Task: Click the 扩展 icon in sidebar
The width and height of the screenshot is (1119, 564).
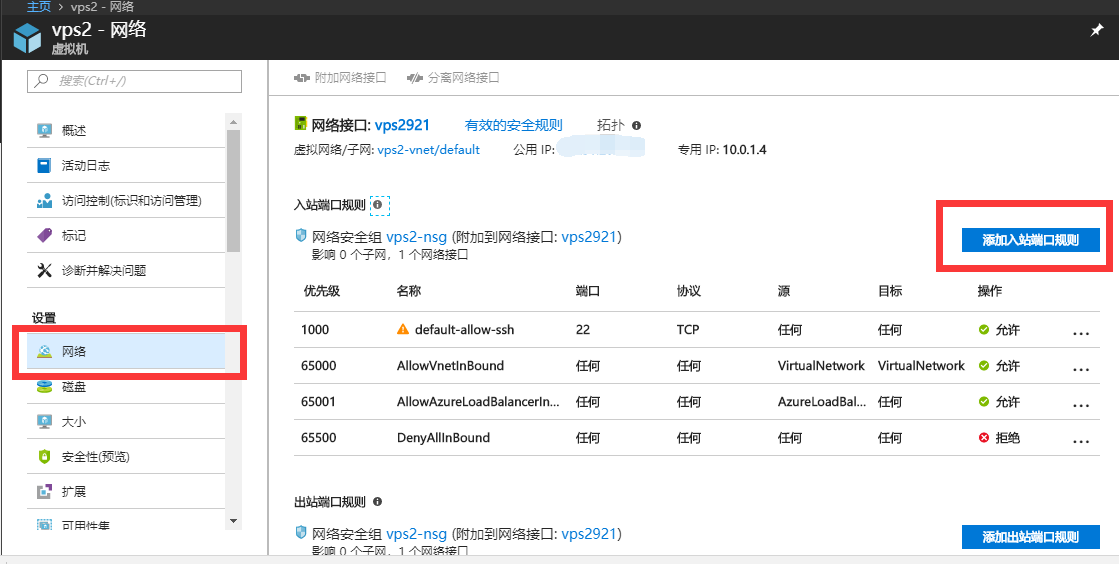Action: pos(44,492)
